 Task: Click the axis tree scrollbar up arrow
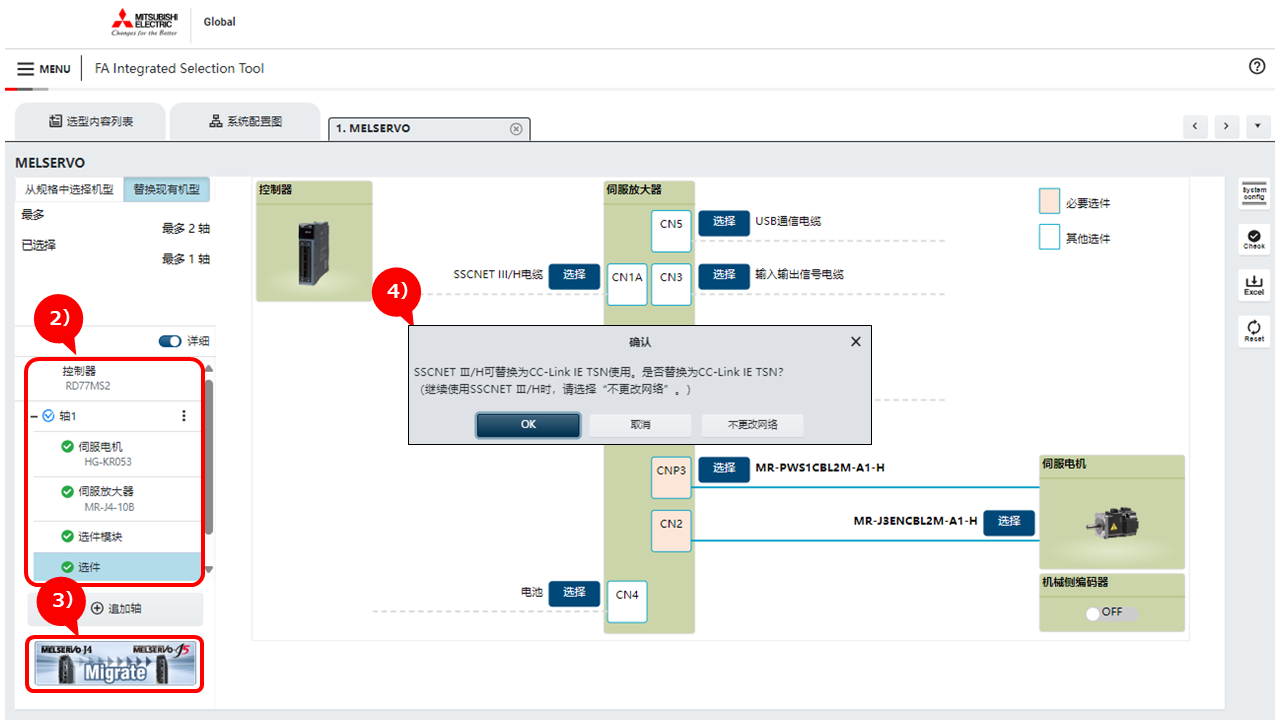[x=208, y=368]
